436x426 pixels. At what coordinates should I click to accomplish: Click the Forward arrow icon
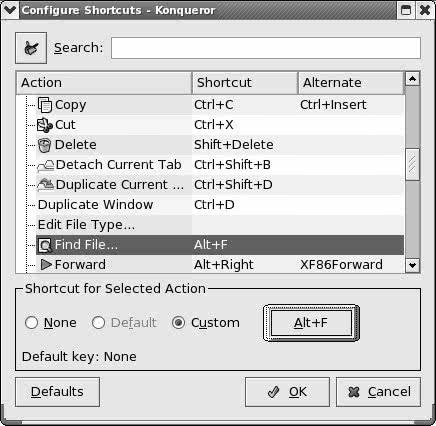46,265
